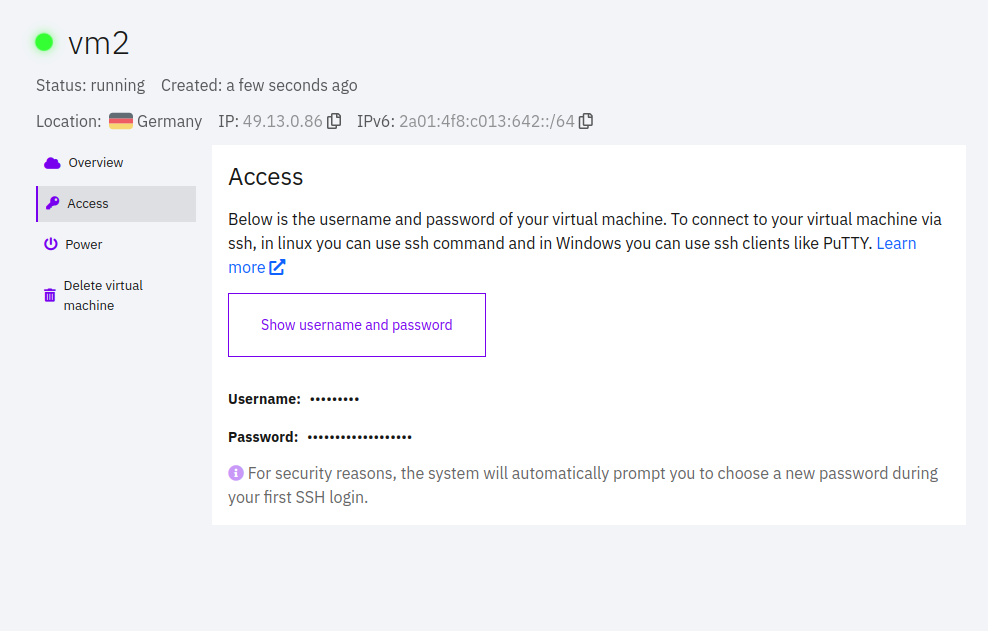Click the trash bin icon

(50, 295)
